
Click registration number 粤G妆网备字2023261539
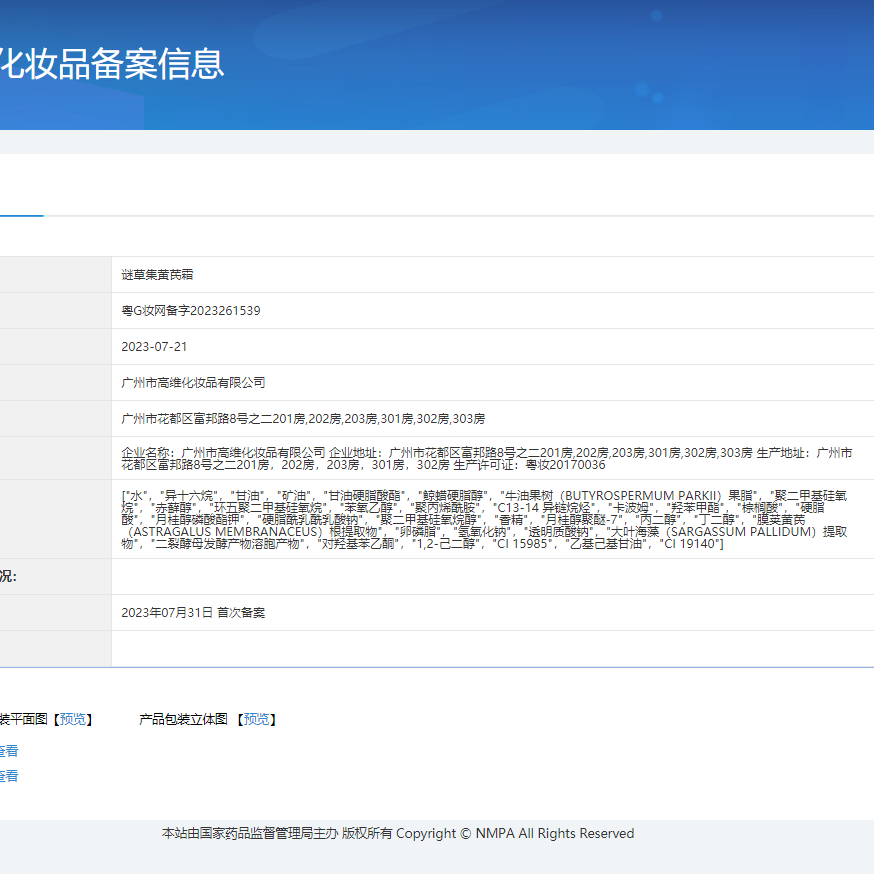pyautogui.click(x=191, y=311)
